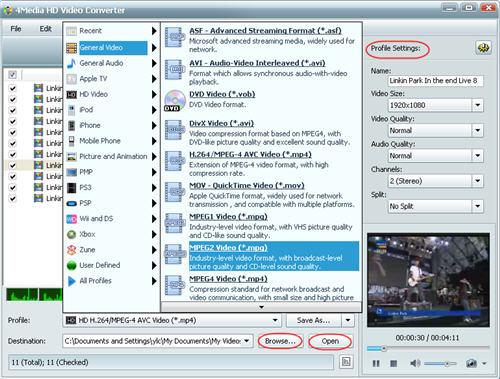This screenshot has height=379, width=500.
Task: Click the snapshot camera icon
Action: [471, 363]
